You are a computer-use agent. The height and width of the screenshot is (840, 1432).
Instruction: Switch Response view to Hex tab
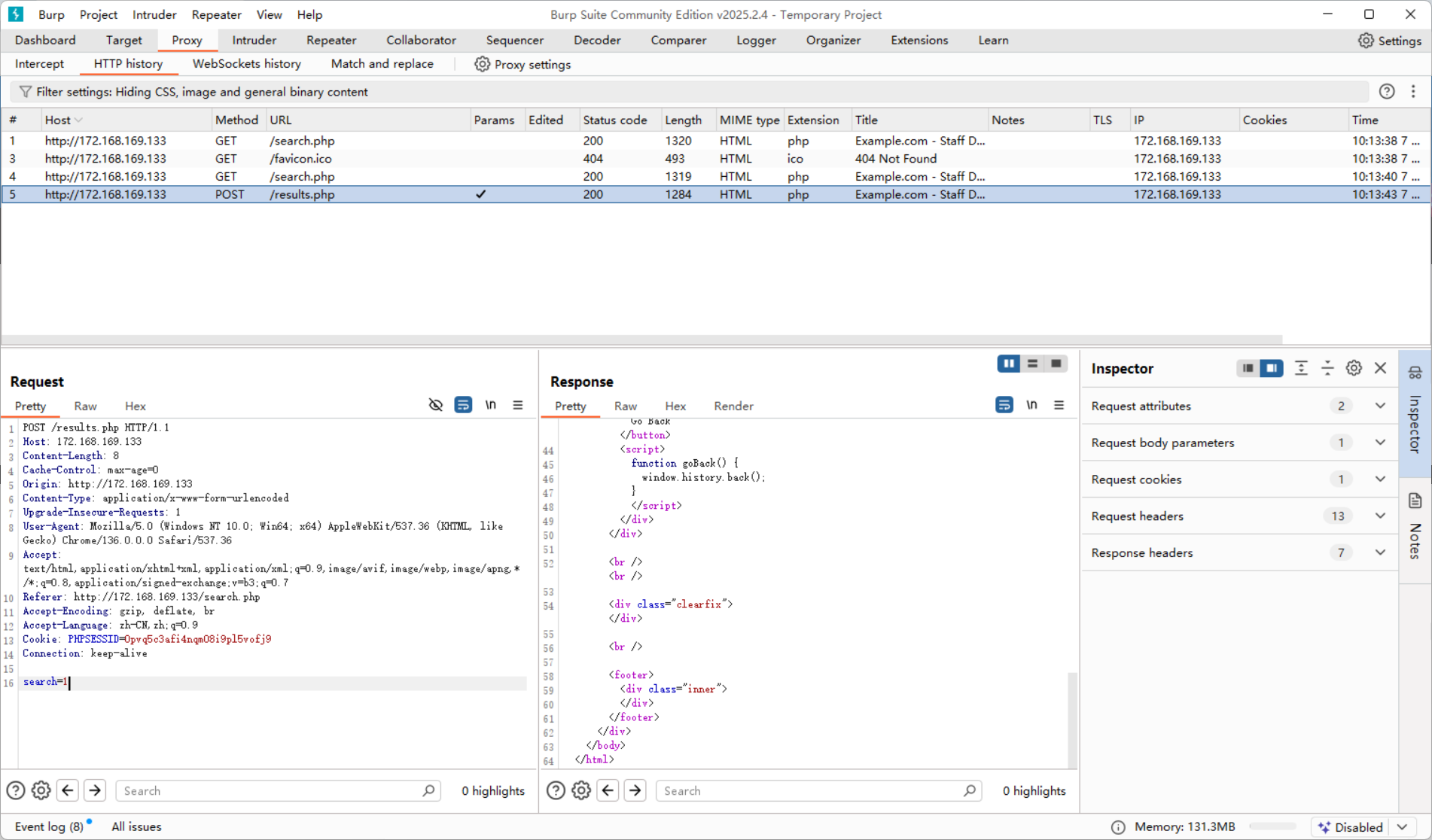coord(675,406)
